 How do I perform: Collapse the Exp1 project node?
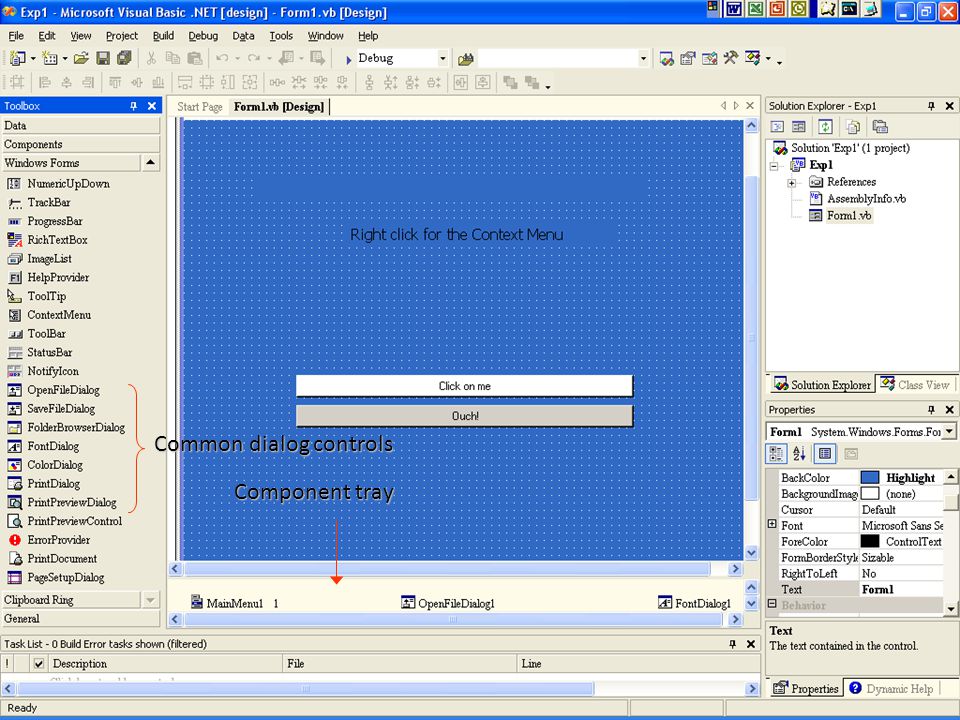[774, 166]
